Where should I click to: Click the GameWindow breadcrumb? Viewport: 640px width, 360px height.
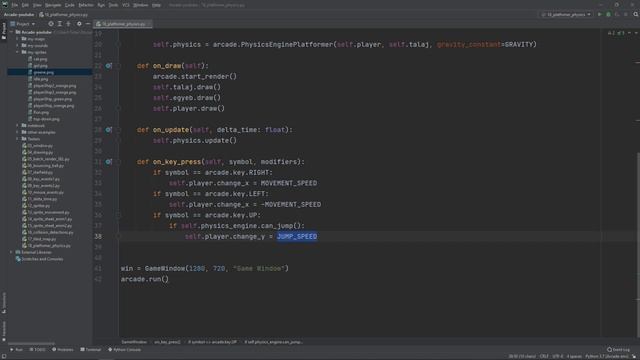[x=134, y=342]
